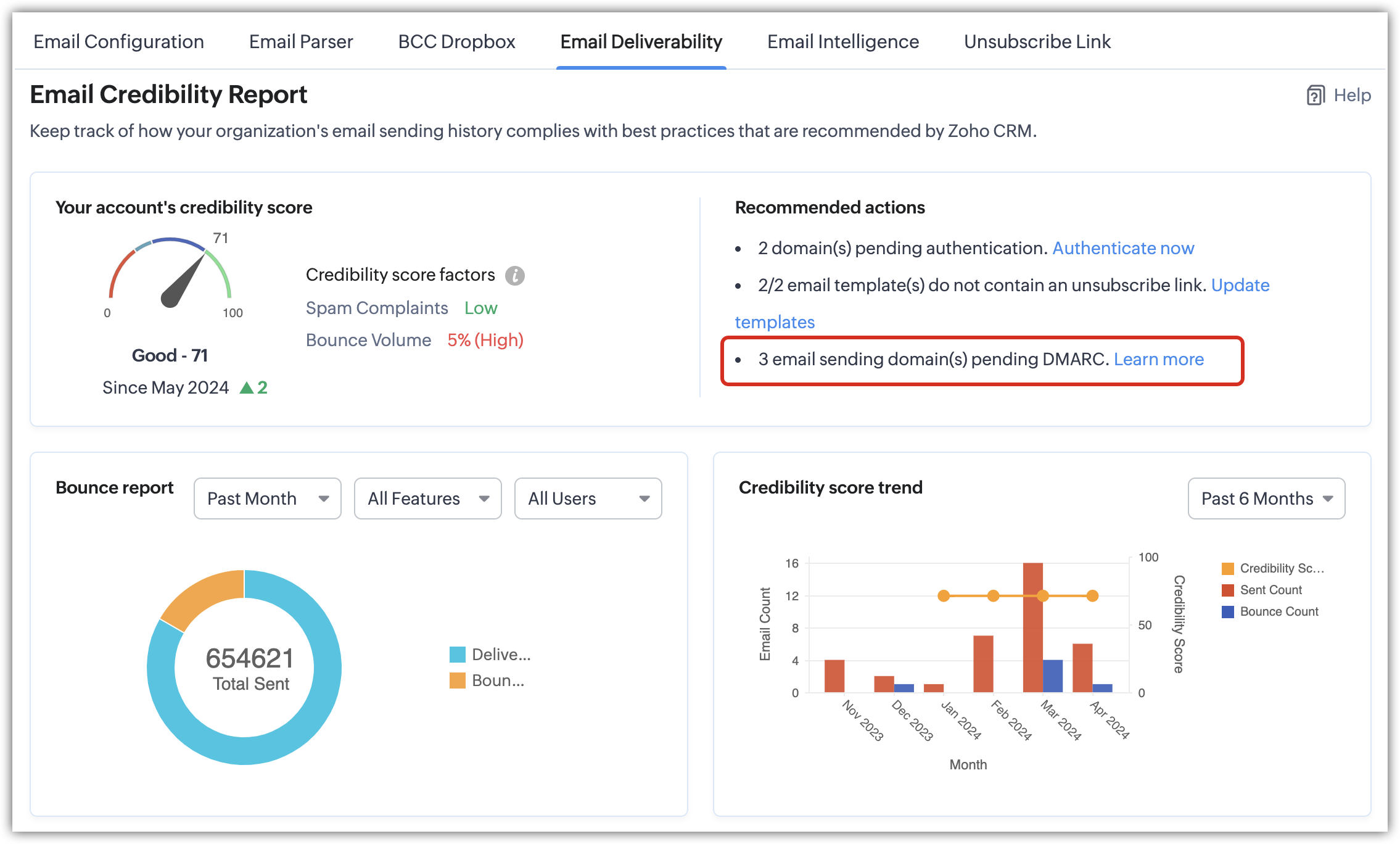Screen dimensions: 1400x844
Task: Click the Authenticate now link
Action: point(1122,248)
